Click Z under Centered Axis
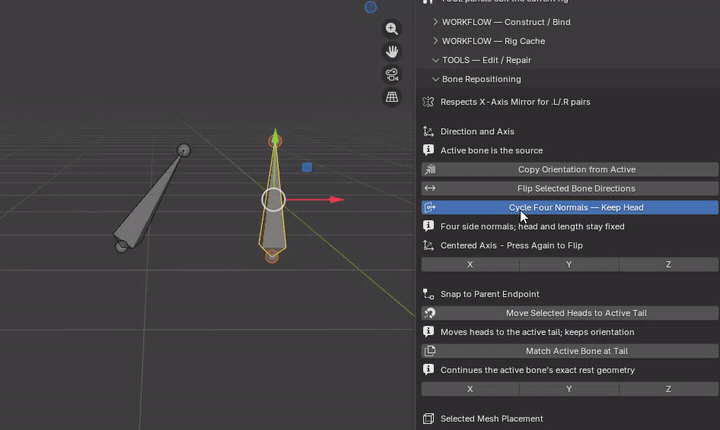The image size is (720, 430). [x=669, y=264]
